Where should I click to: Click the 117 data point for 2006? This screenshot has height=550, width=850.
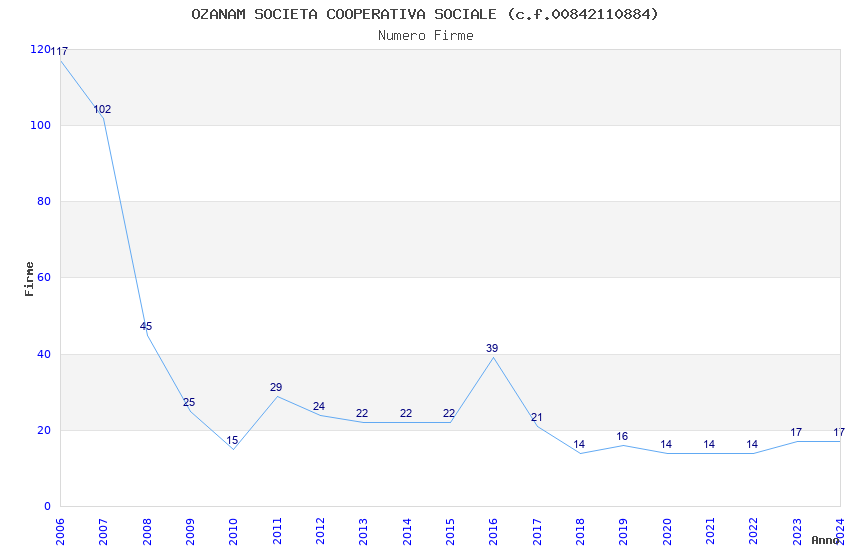click(x=59, y=51)
